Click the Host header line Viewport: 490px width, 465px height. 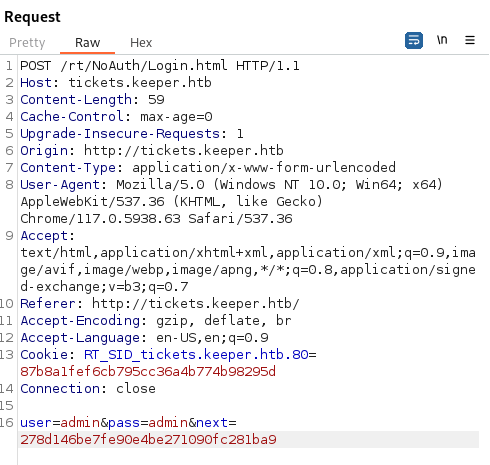116,82
